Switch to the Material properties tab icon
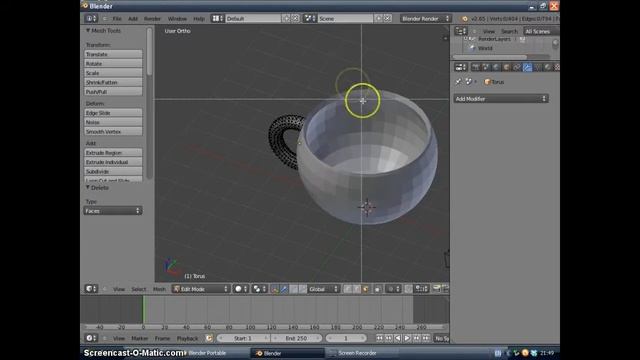The image size is (640, 360). point(548,67)
